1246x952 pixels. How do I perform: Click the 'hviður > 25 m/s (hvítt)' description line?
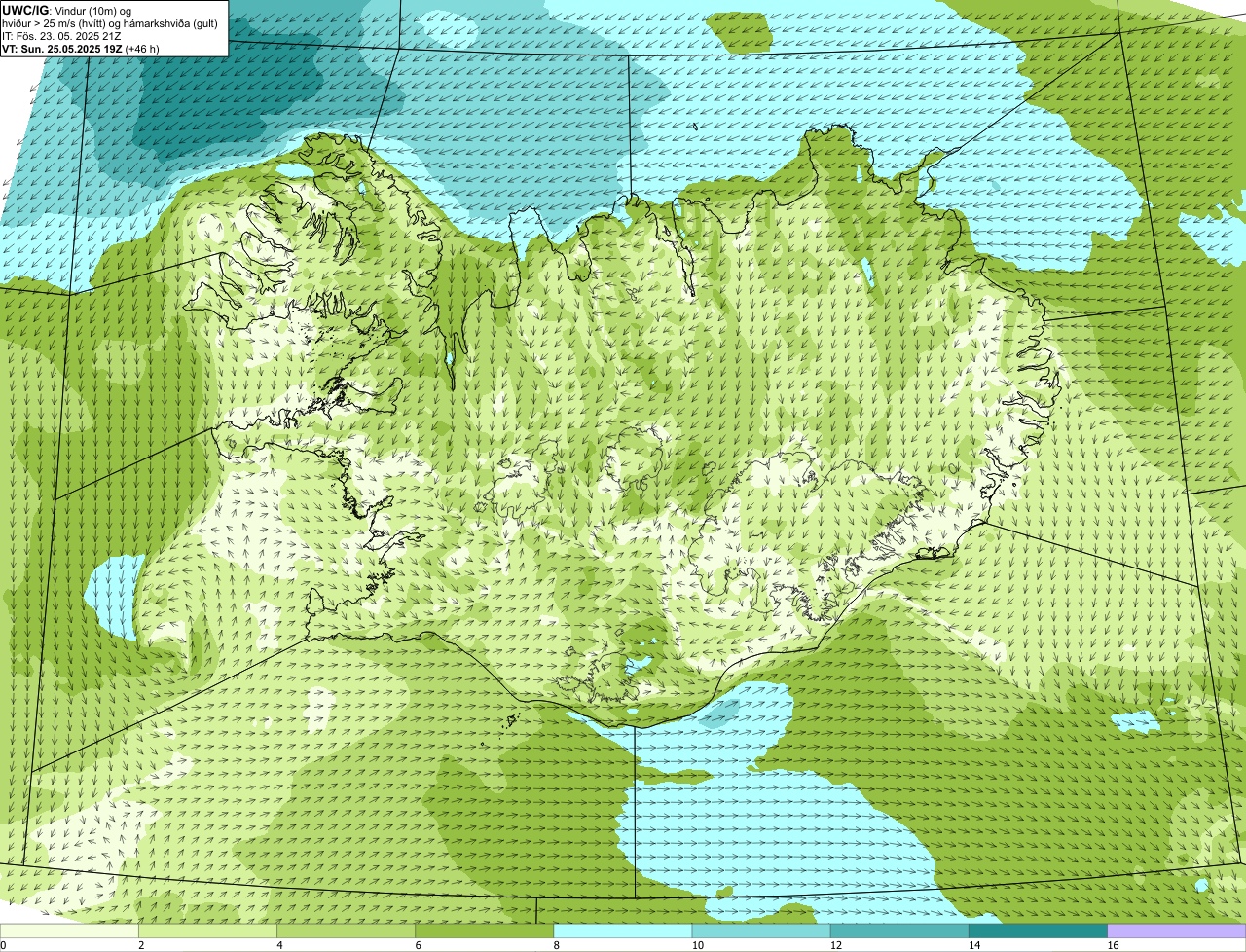click(110, 23)
